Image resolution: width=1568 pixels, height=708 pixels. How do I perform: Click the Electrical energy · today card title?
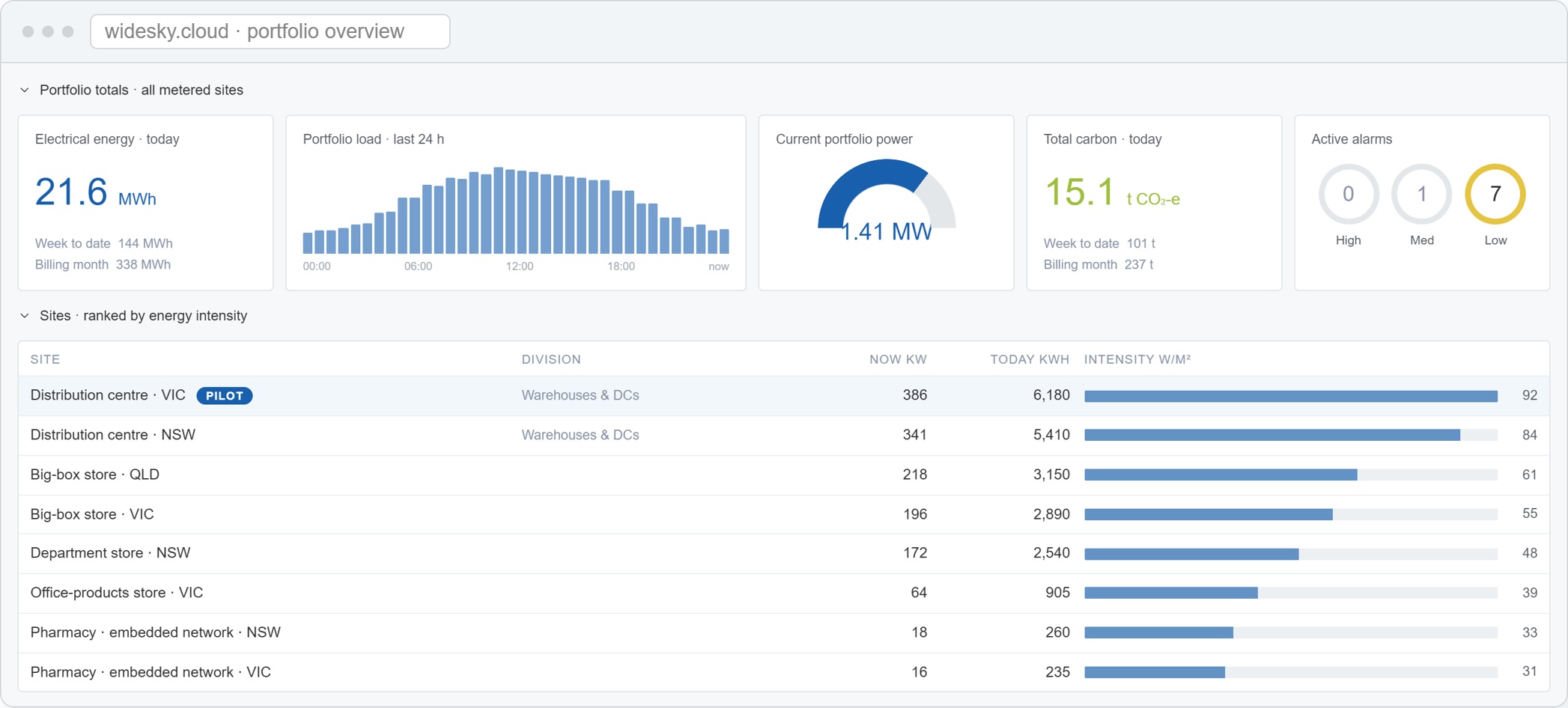107,140
